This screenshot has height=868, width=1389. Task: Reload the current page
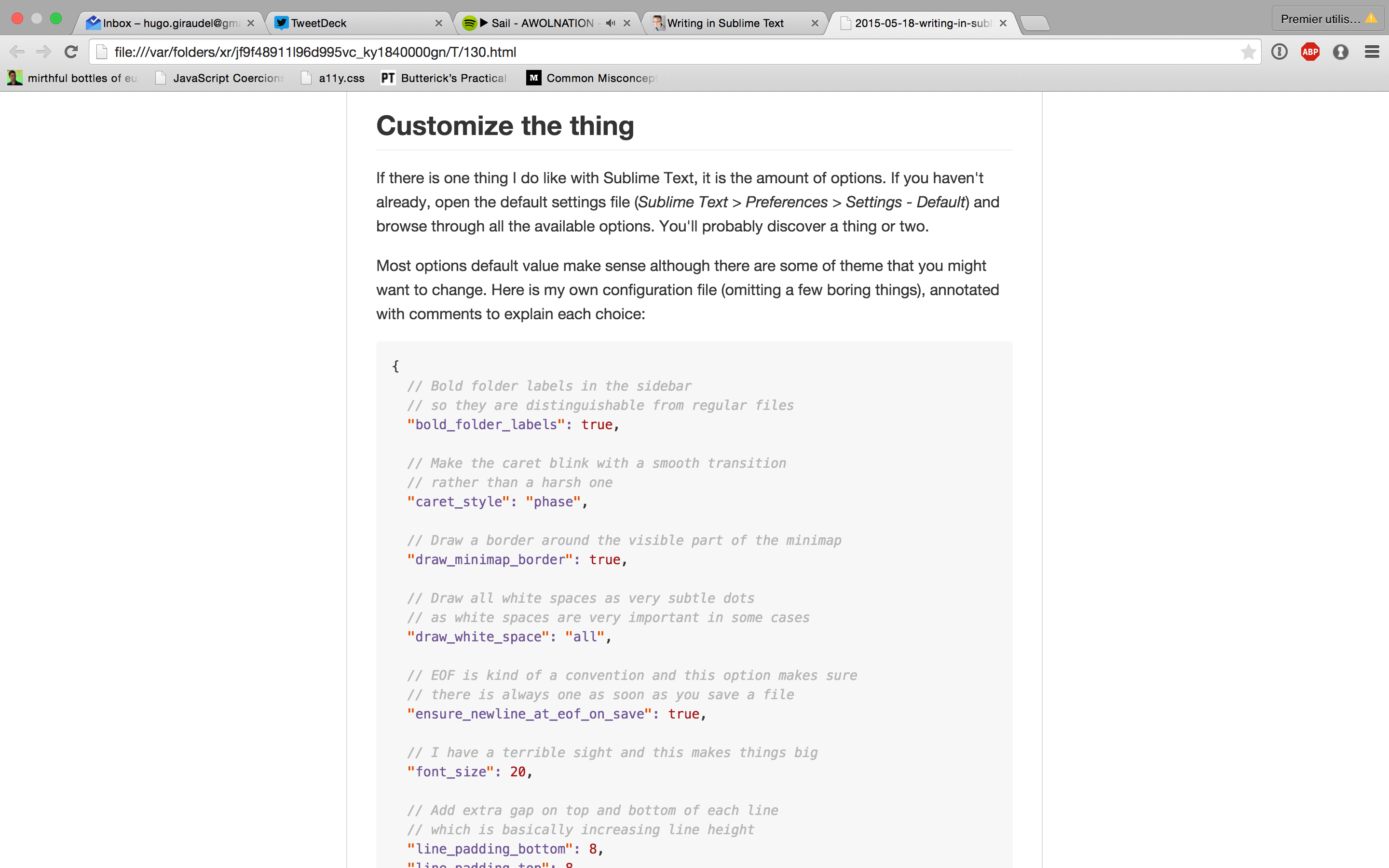click(x=71, y=52)
